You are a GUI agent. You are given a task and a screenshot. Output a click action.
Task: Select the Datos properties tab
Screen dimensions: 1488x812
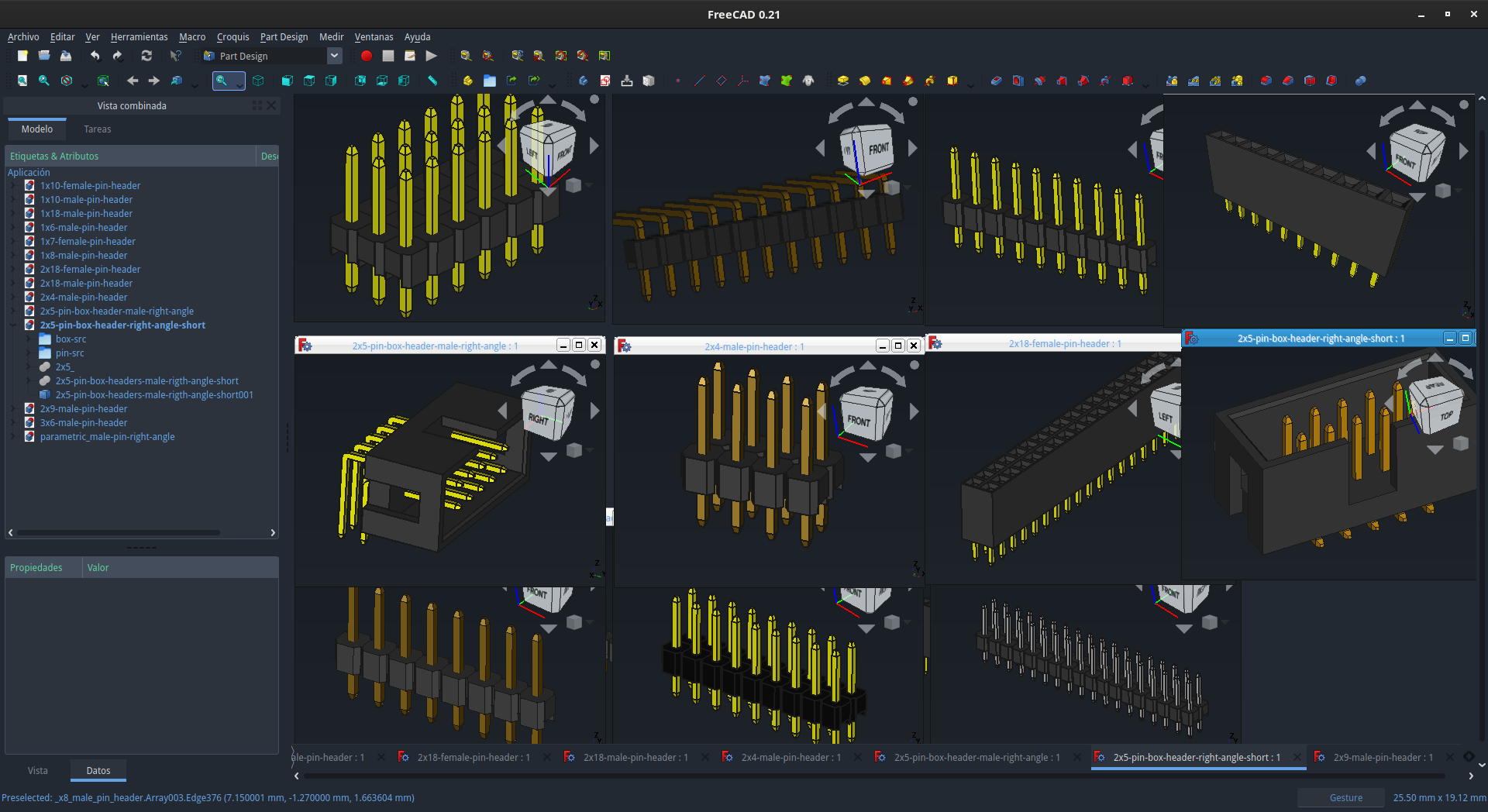click(98, 771)
